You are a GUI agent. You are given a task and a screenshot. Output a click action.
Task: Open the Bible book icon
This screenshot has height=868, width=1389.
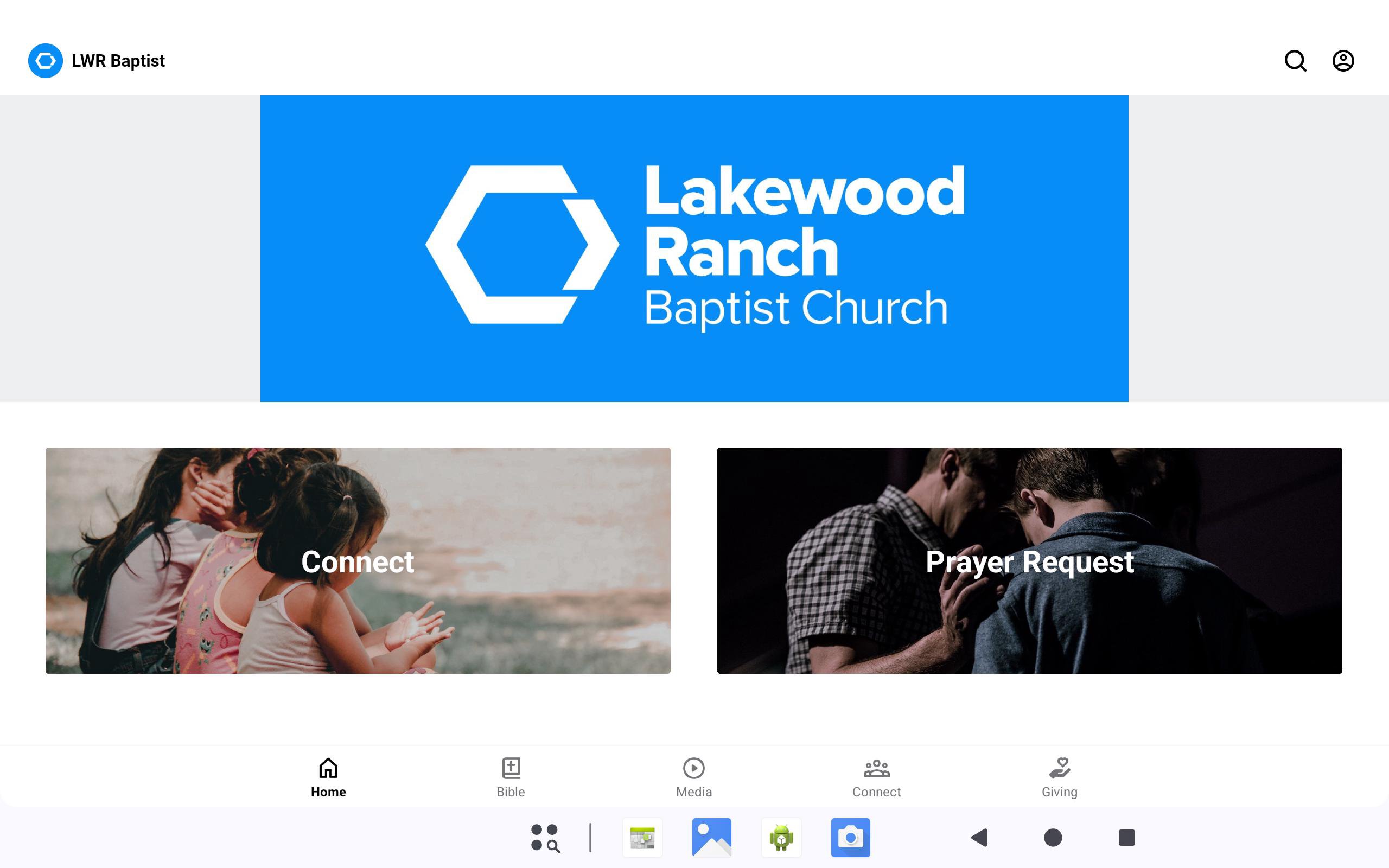point(511,768)
